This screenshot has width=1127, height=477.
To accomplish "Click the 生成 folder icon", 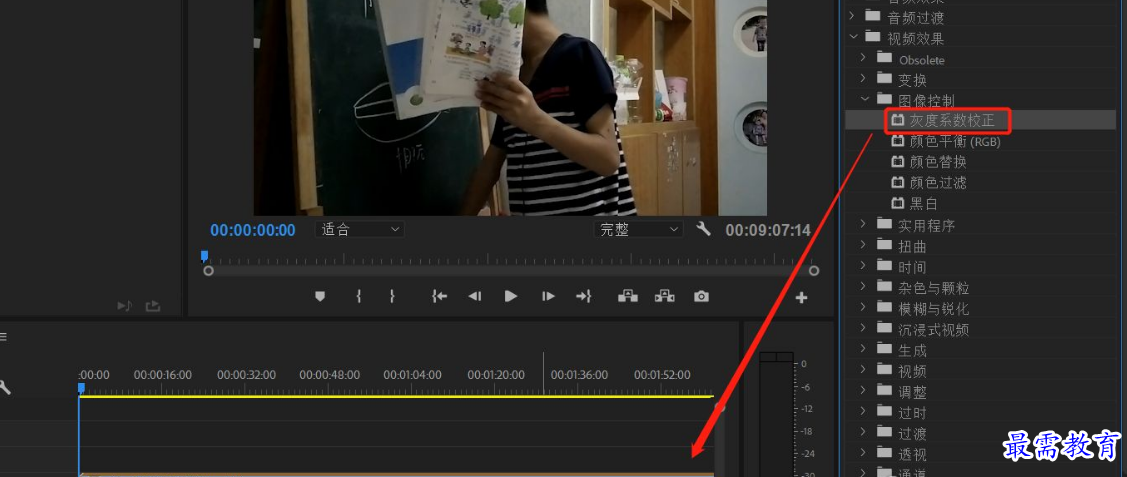I will [884, 350].
